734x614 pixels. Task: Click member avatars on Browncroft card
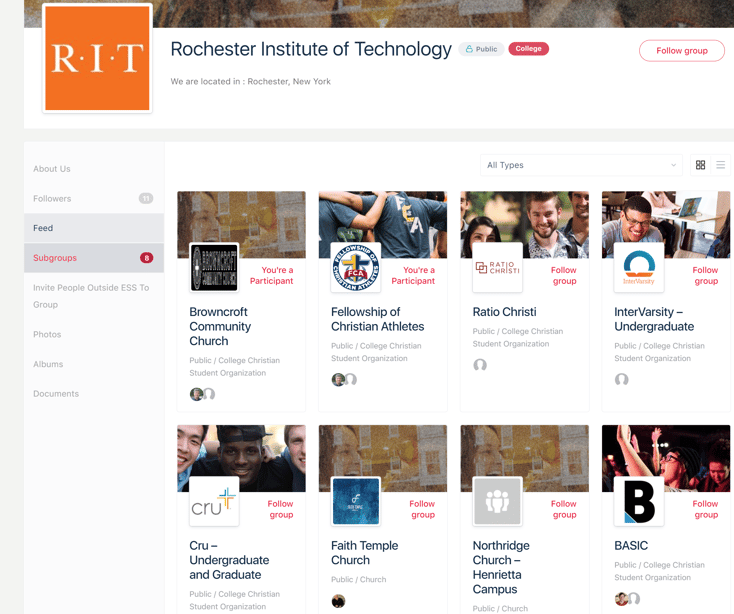coord(202,394)
